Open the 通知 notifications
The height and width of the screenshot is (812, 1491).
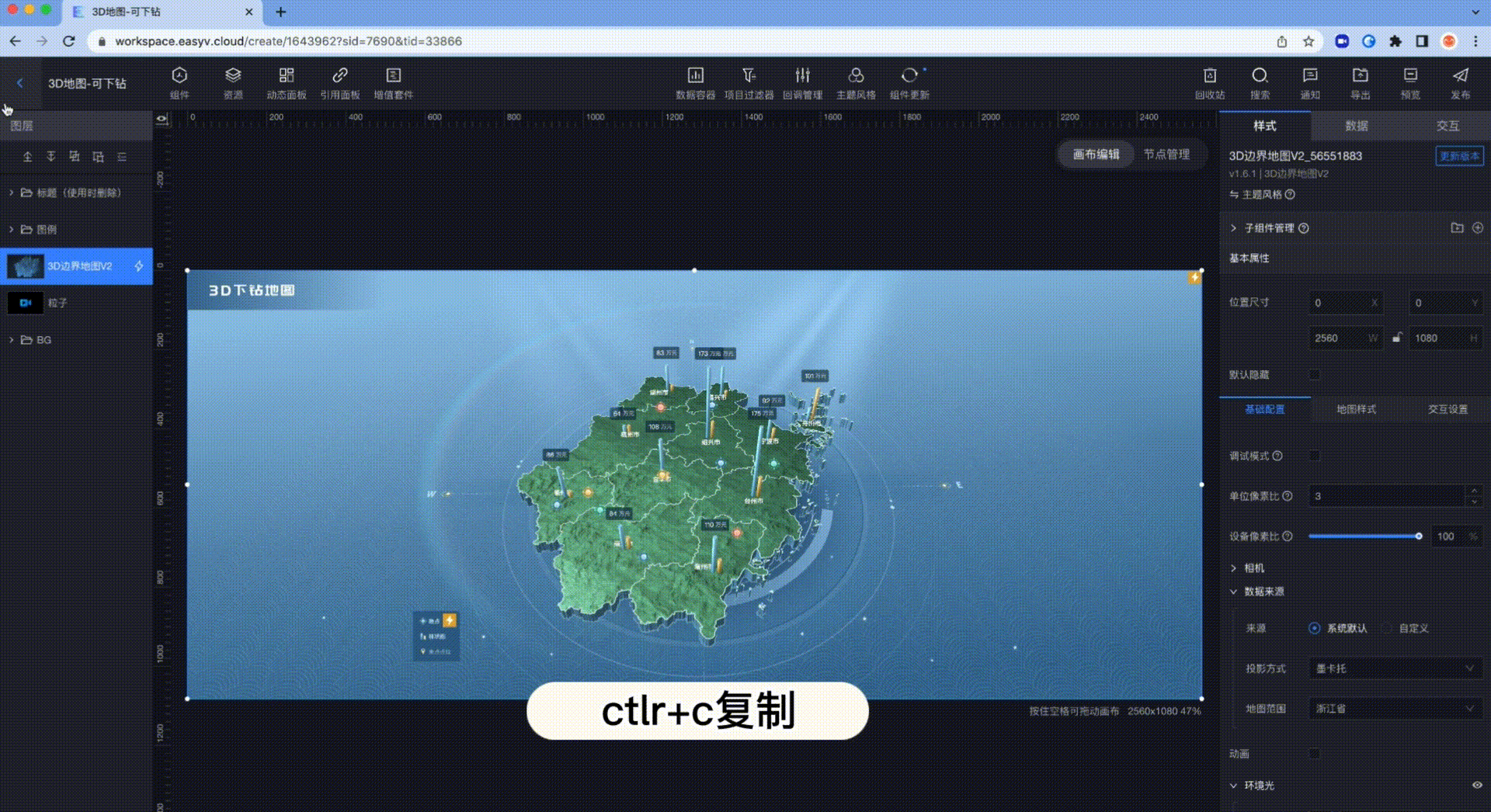tap(1310, 82)
